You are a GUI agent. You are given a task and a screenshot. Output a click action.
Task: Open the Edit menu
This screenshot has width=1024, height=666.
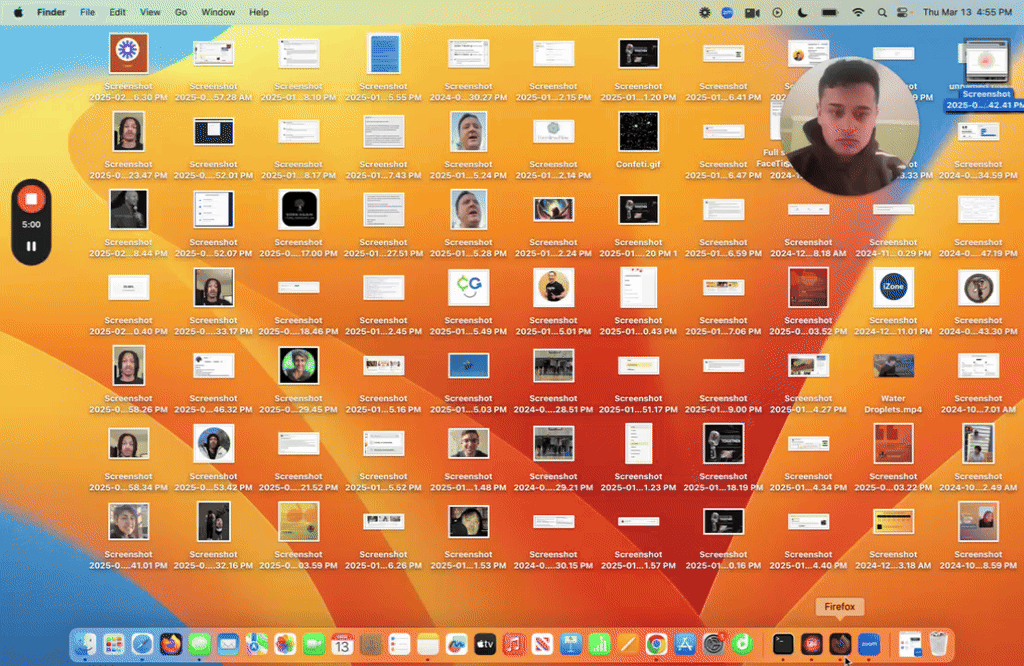[x=118, y=12]
